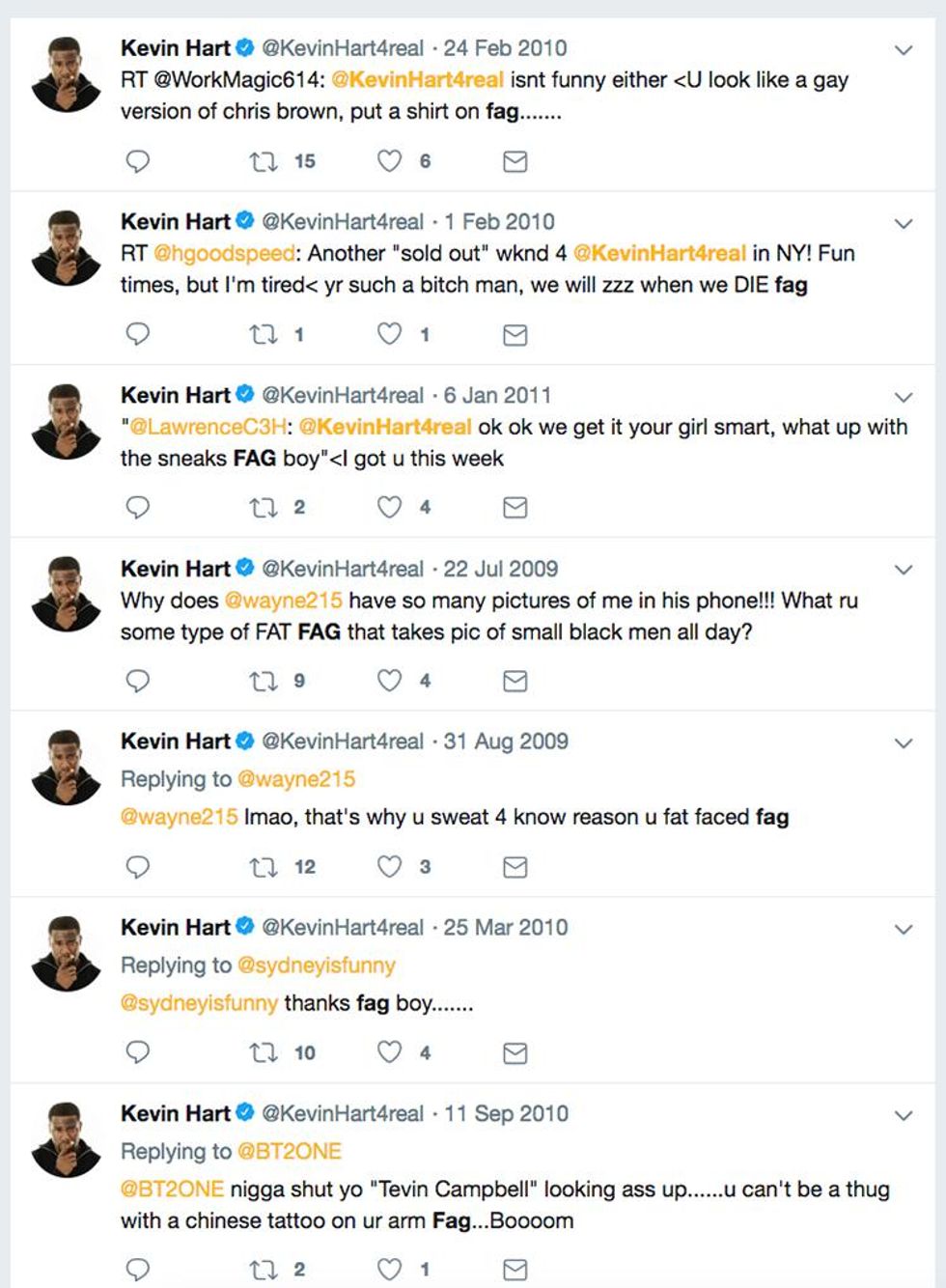Like the 31 Aug 2009 tweet
This screenshot has width=946, height=1288.
click(389, 867)
